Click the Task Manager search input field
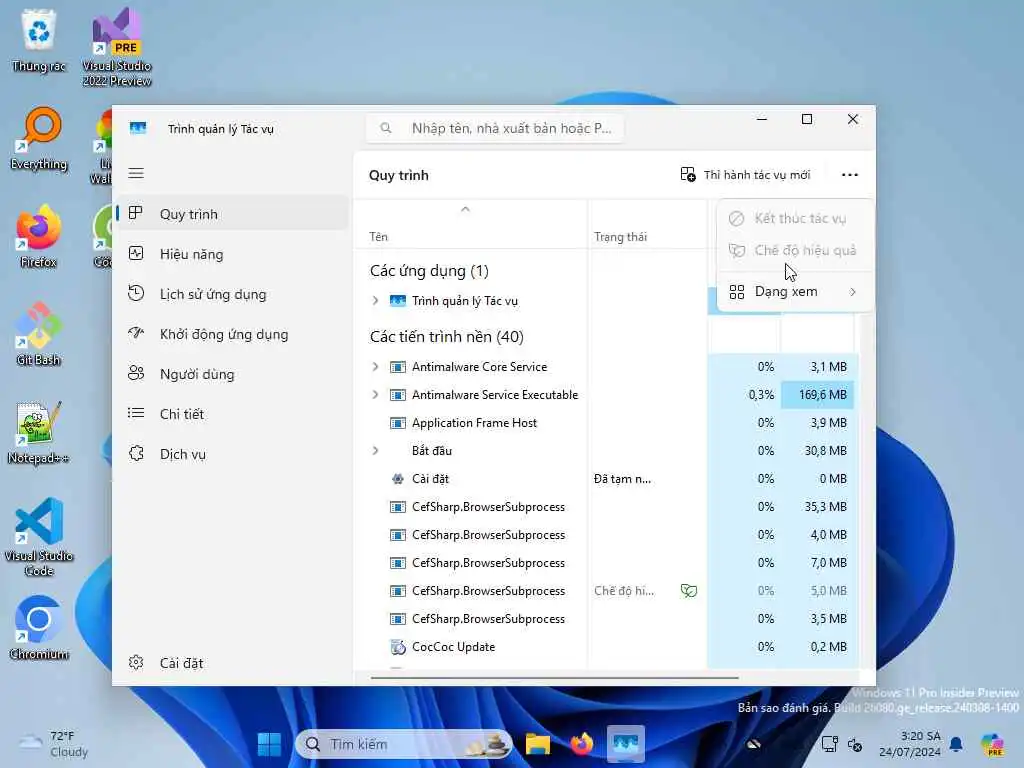Viewport: 1024px width, 768px height. click(494, 128)
